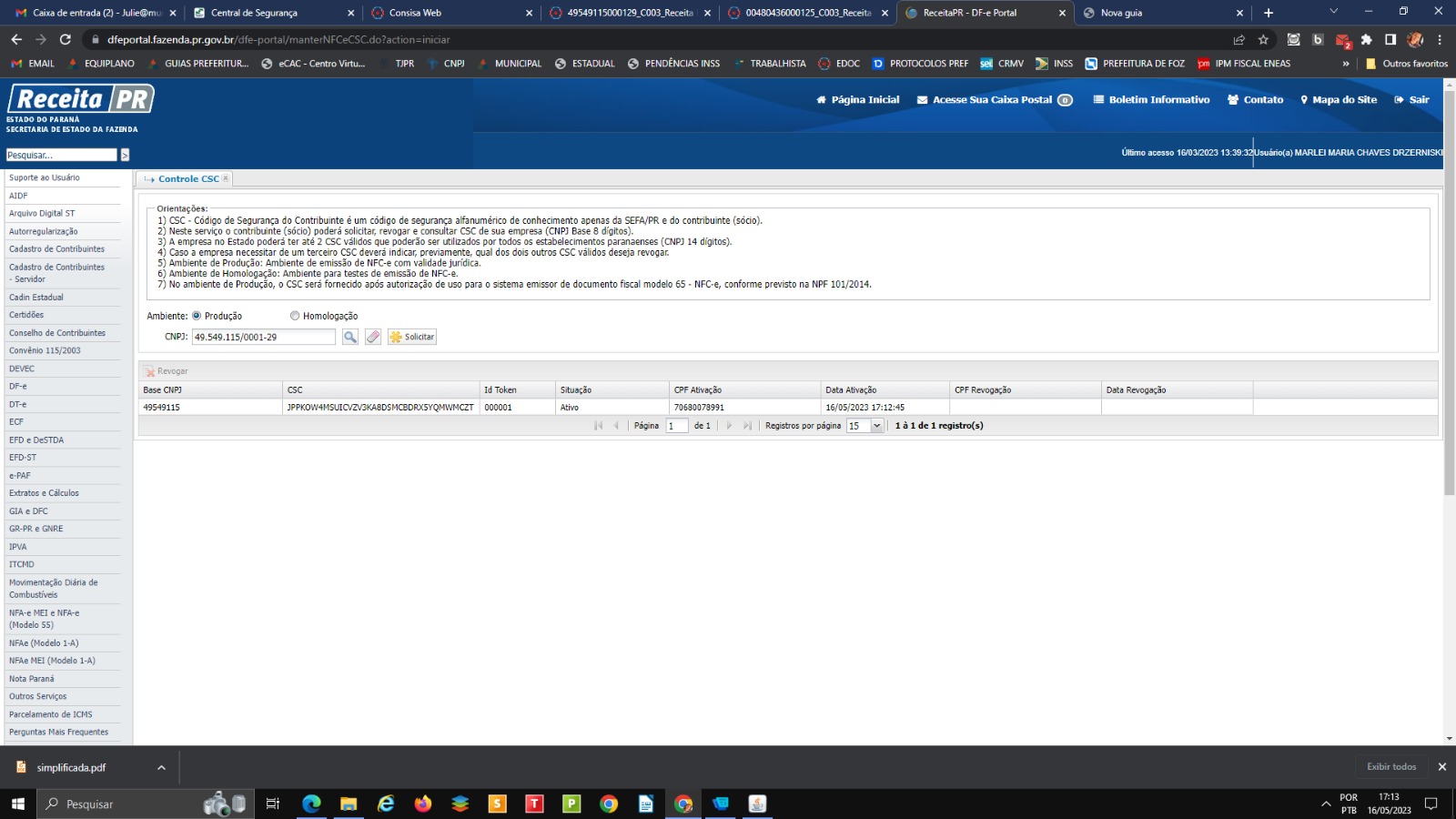Click the sidebar search submit arrow
The height and width of the screenshot is (819, 1456).
(125, 156)
